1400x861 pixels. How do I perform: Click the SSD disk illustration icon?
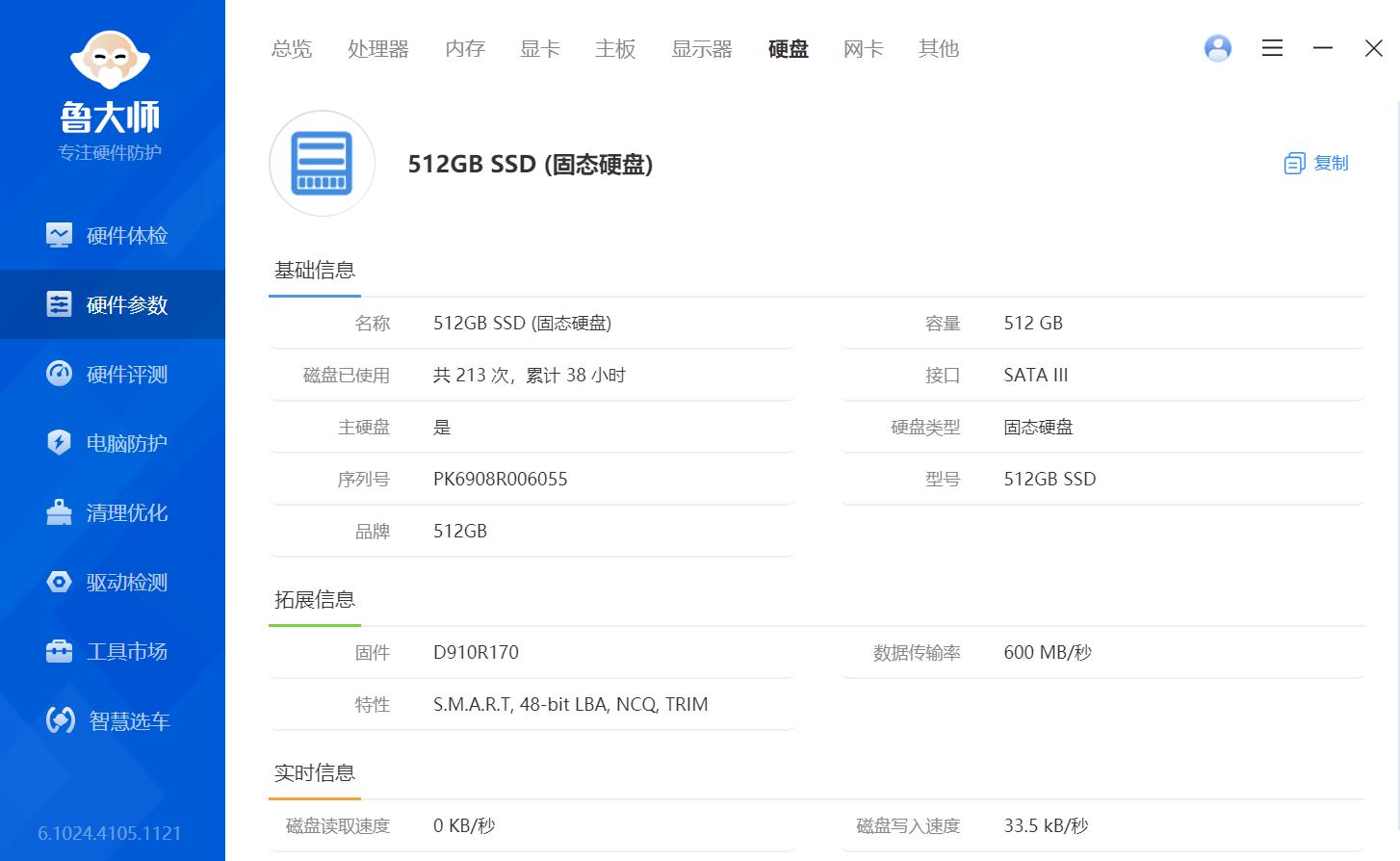click(322, 164)
